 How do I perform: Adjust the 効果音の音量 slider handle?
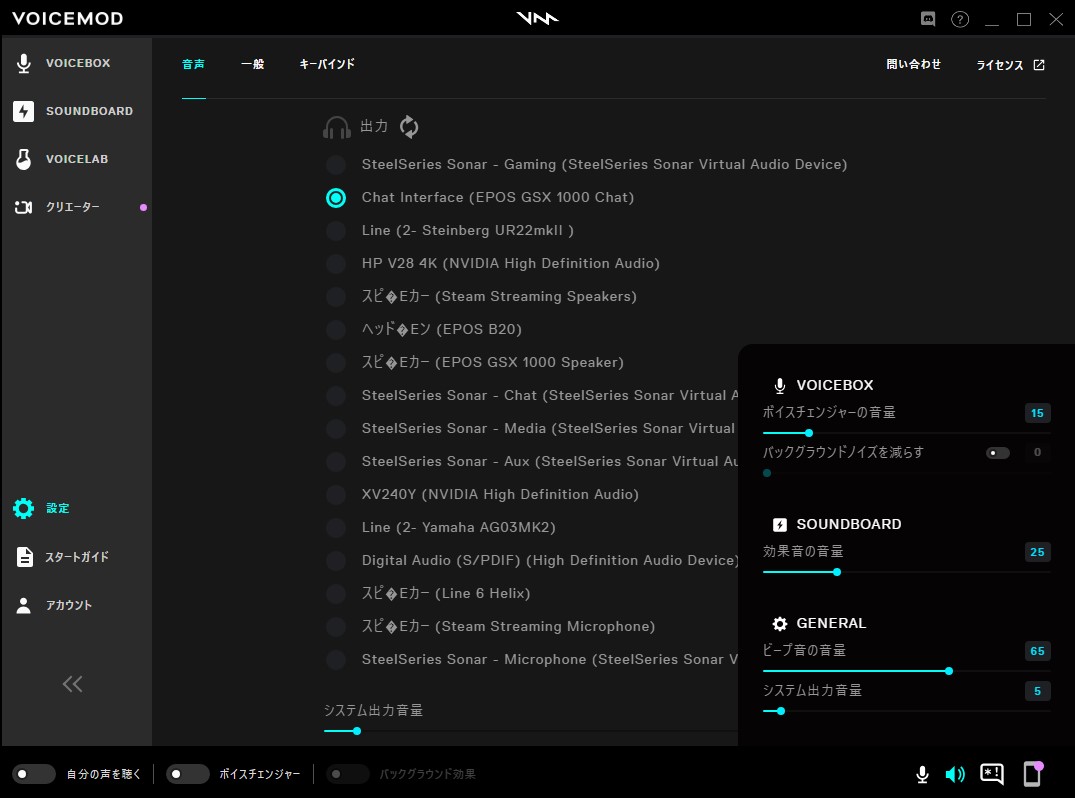(x=837, y=572)
